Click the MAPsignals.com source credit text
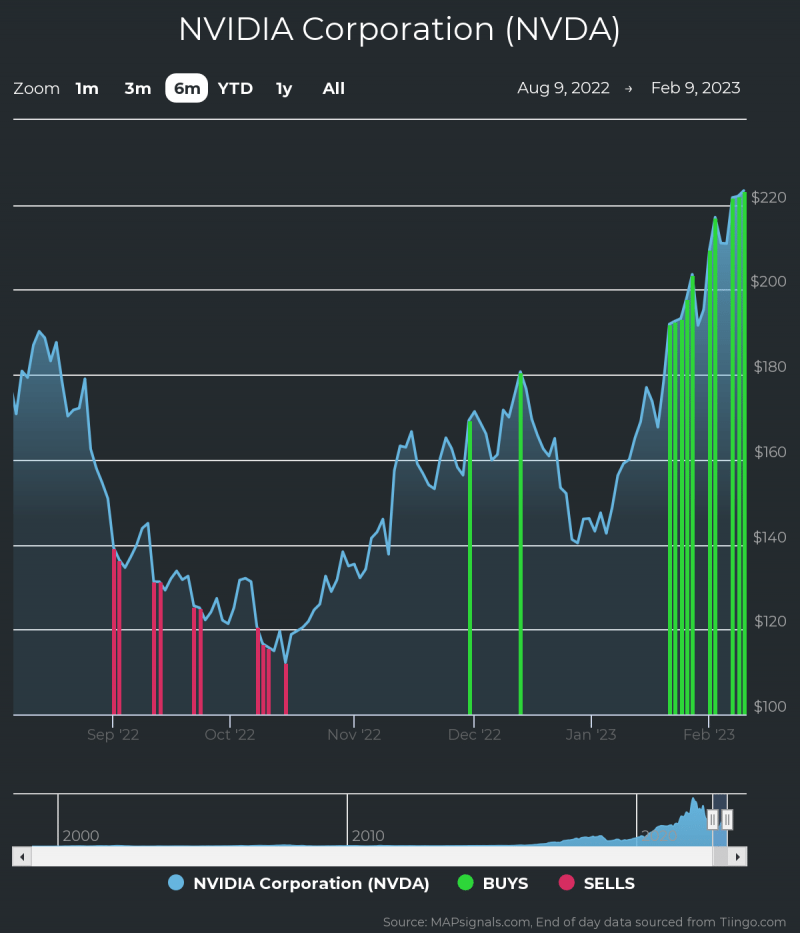 tap(585, 922)
